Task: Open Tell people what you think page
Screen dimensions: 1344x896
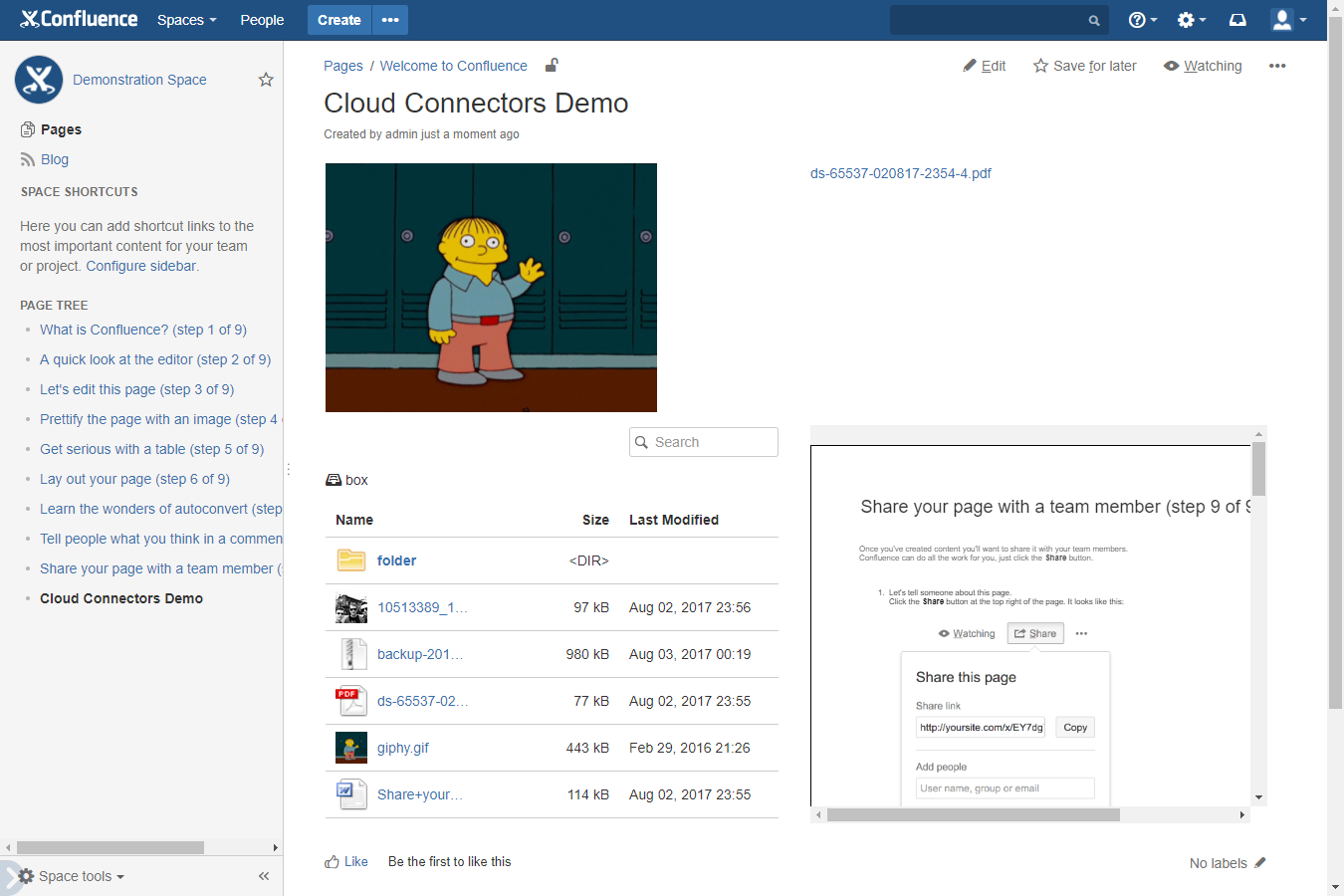Action: (x=161, y=539)
